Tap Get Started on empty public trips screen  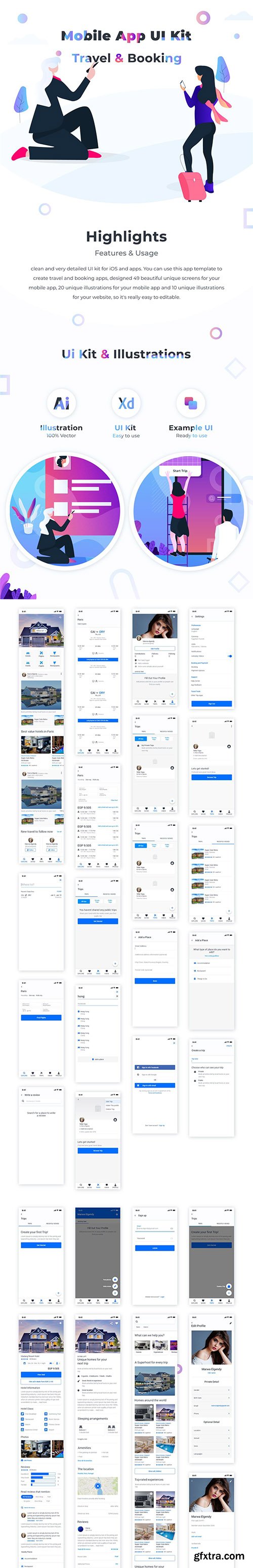click(98, 921)
